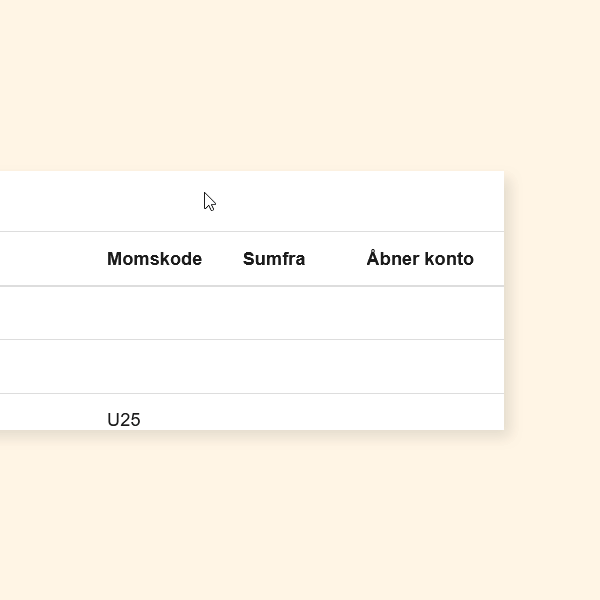Select second row's empty Åbner konto cell
Screen dimensions: 600x600
pyautogui.click(x=420, y=367)
